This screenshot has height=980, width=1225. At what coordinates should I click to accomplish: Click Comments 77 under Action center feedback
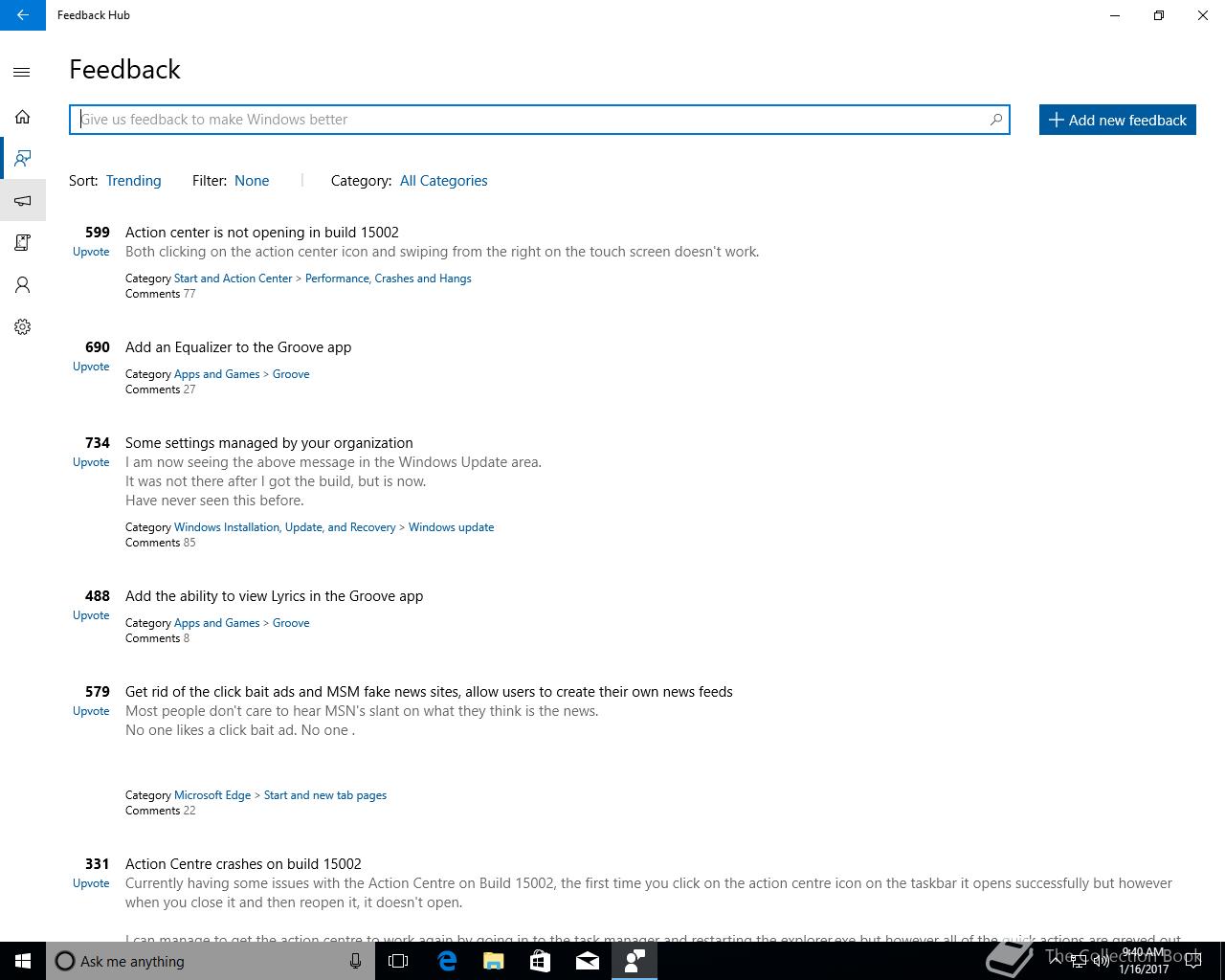click(x=160, y=294)
